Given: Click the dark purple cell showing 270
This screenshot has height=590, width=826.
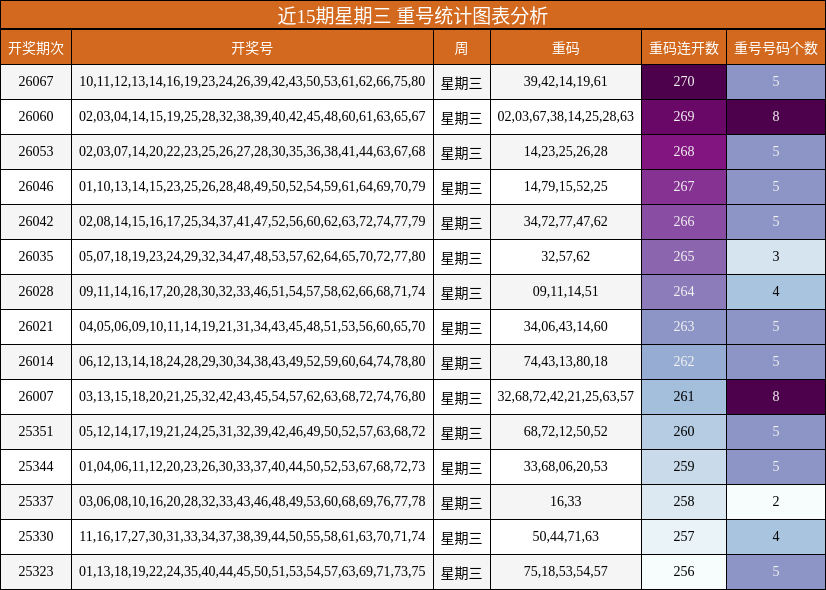Looking at the screenshot, I should click(x=682, y=81).
